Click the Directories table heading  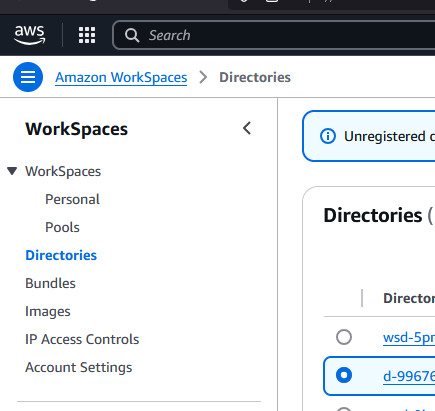tap(373, 215)
